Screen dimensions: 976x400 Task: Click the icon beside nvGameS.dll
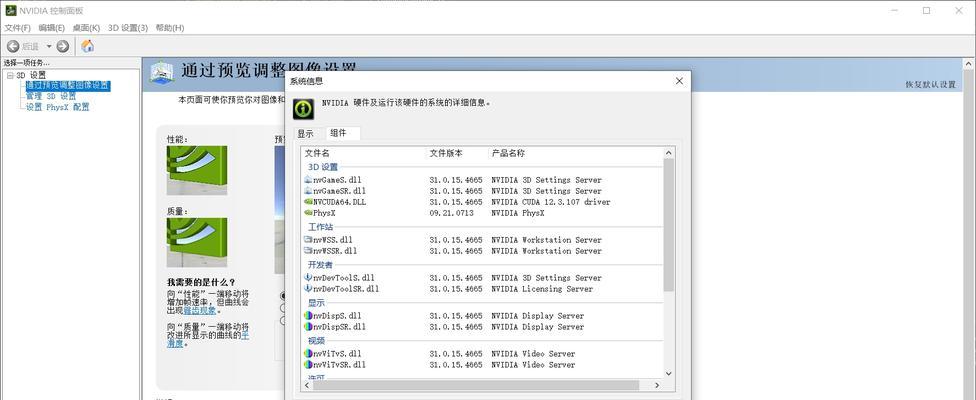308,179
